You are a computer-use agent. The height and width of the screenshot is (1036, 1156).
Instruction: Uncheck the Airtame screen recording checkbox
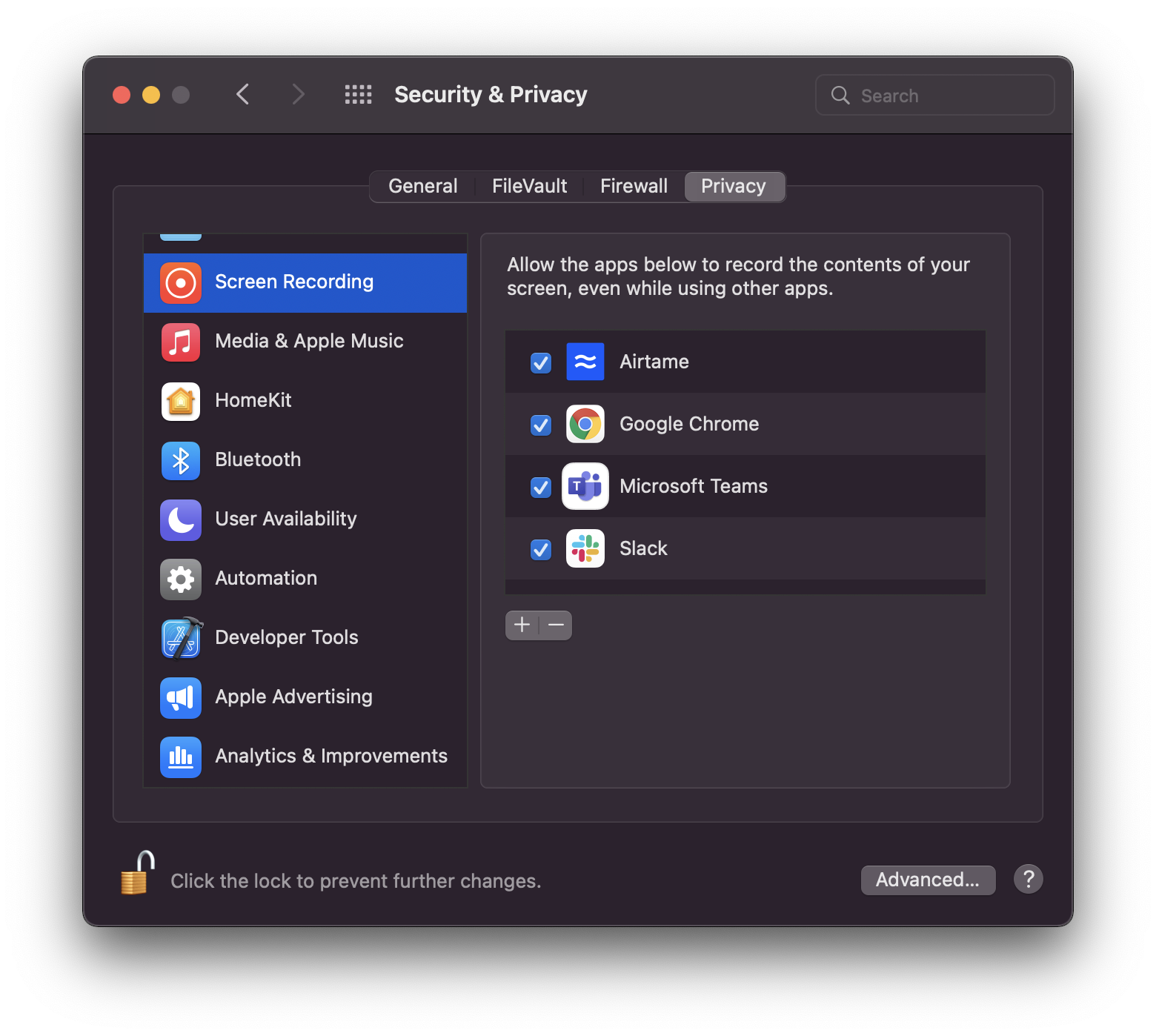click(x=541, y=362)
